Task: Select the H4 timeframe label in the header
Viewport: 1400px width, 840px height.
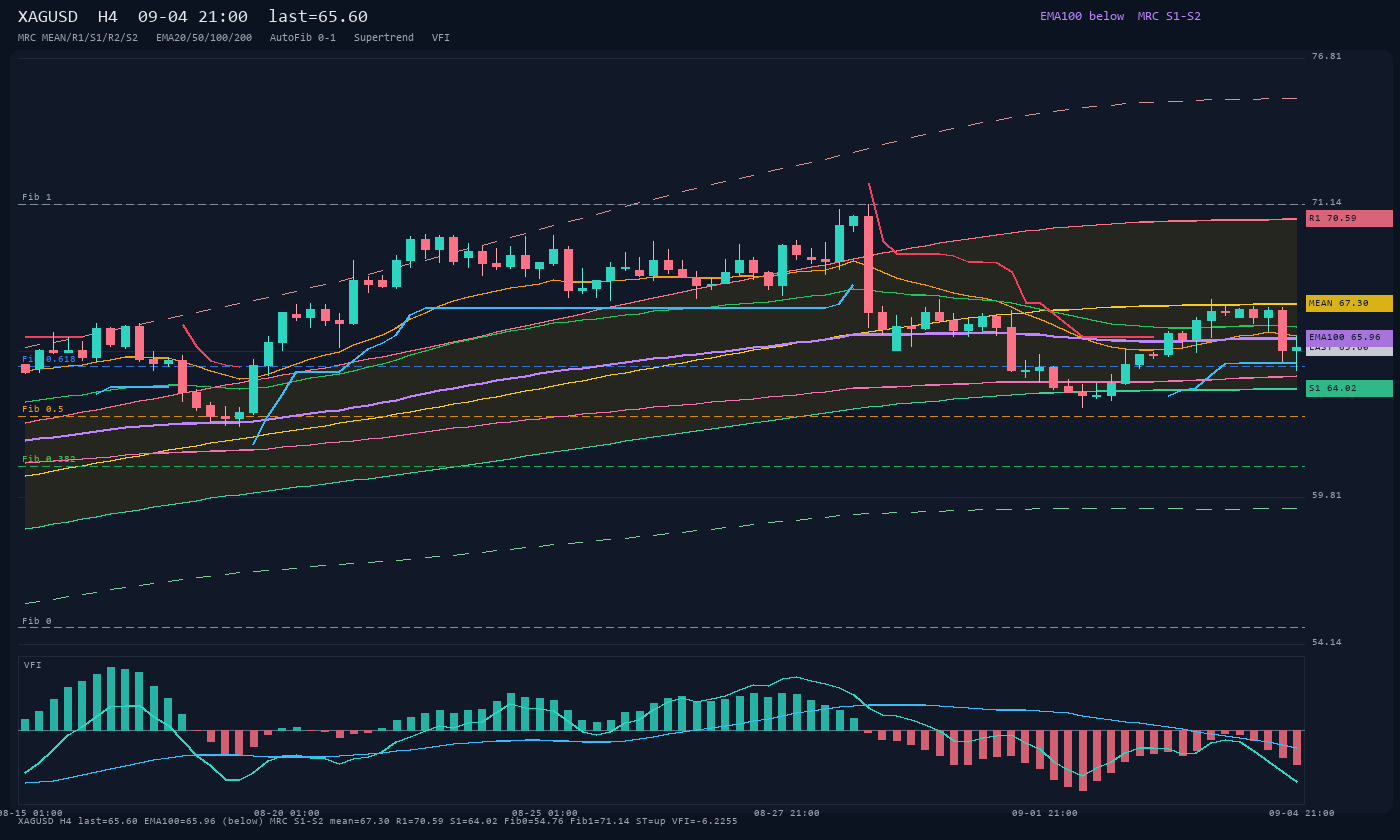Action: pos(109,17)
